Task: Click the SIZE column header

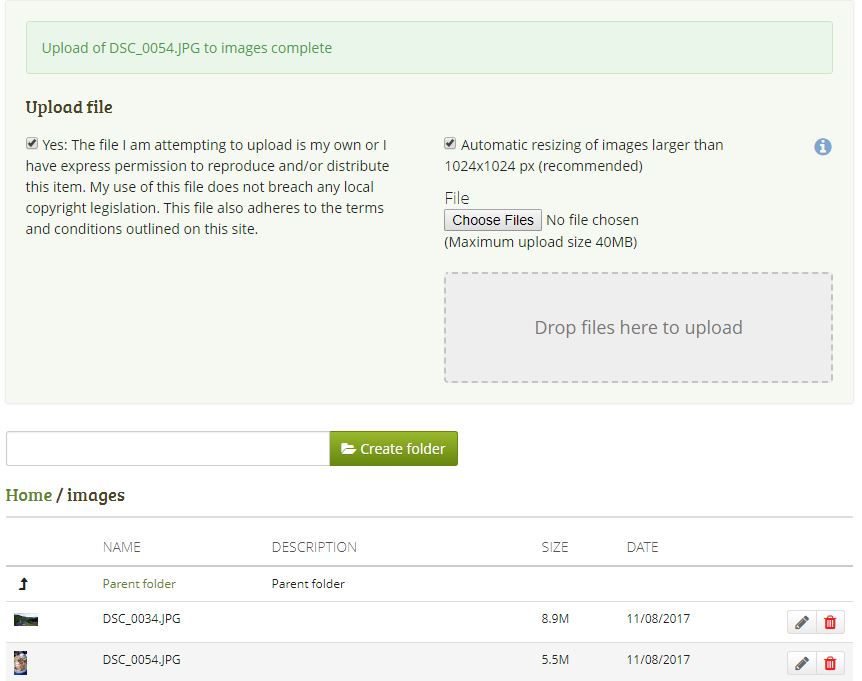Action: (x=555, y=547)
